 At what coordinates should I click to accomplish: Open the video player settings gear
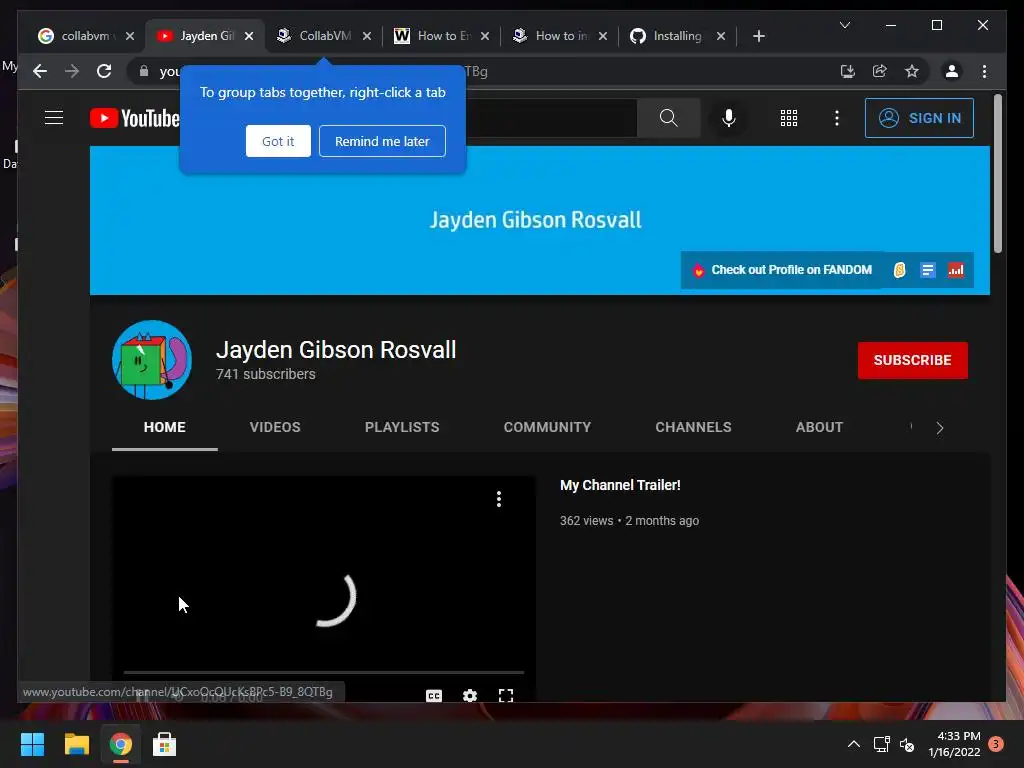pyautogui.click(x=470, y=696)
